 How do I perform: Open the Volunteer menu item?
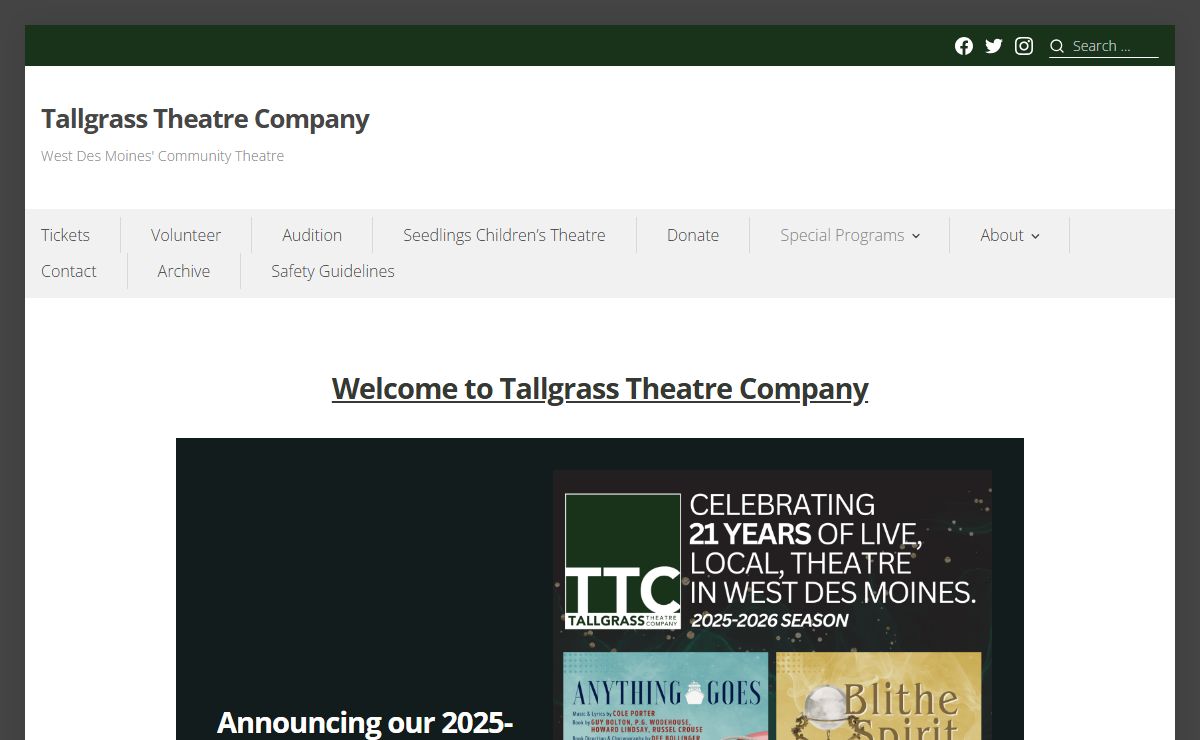click(x=186, y=235)
